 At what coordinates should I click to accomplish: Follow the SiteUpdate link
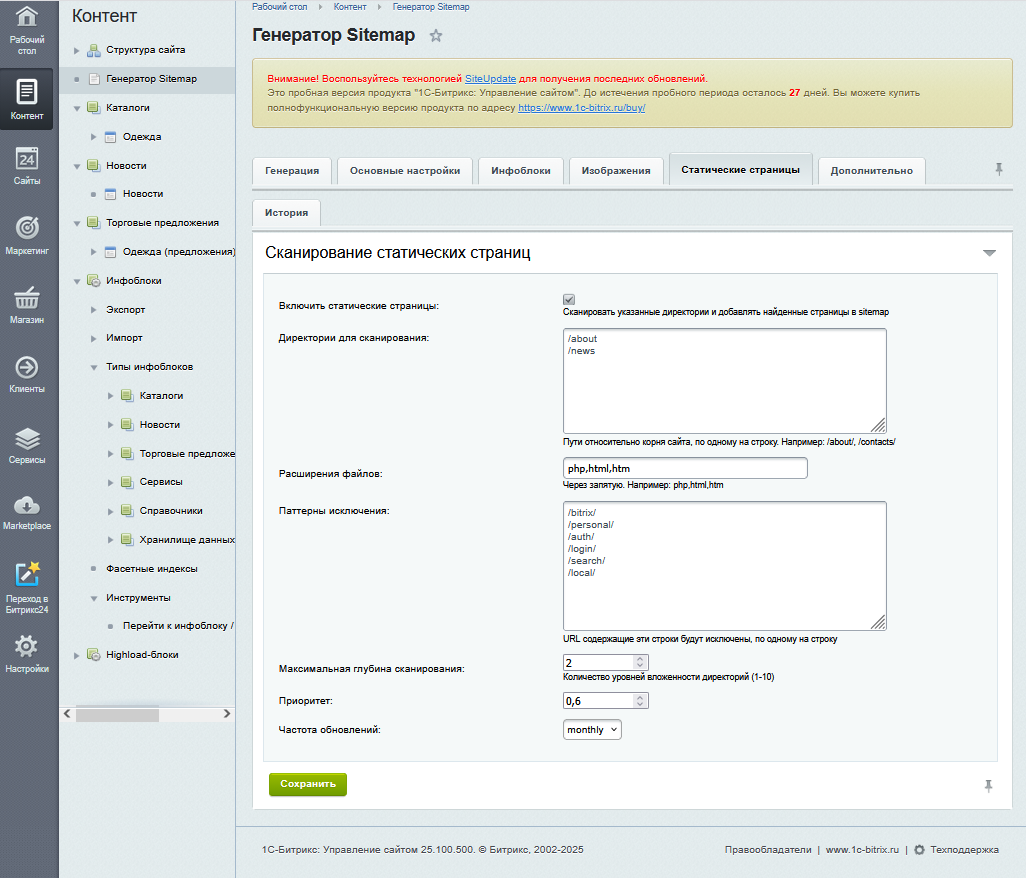click(490, 78)
